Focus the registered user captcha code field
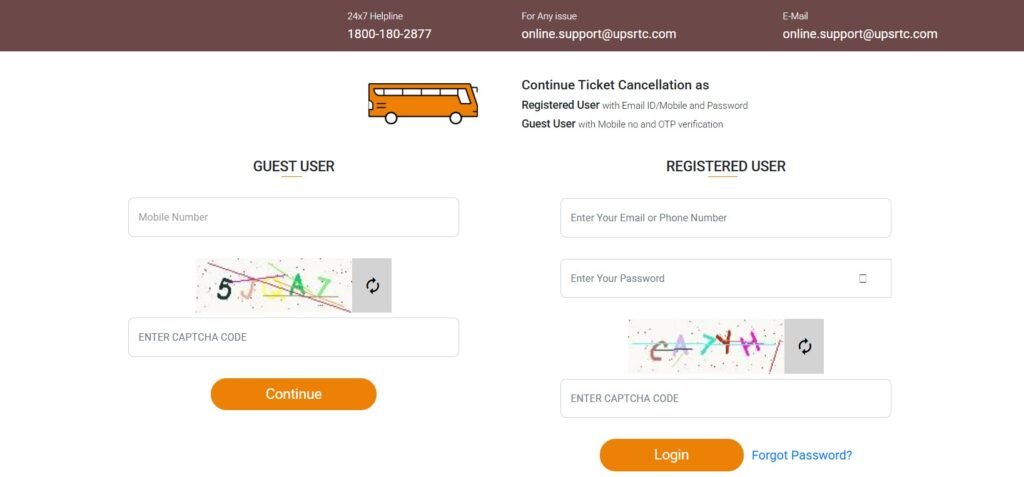The width and height of the screenshot is (1024, 477). (726, 398)
